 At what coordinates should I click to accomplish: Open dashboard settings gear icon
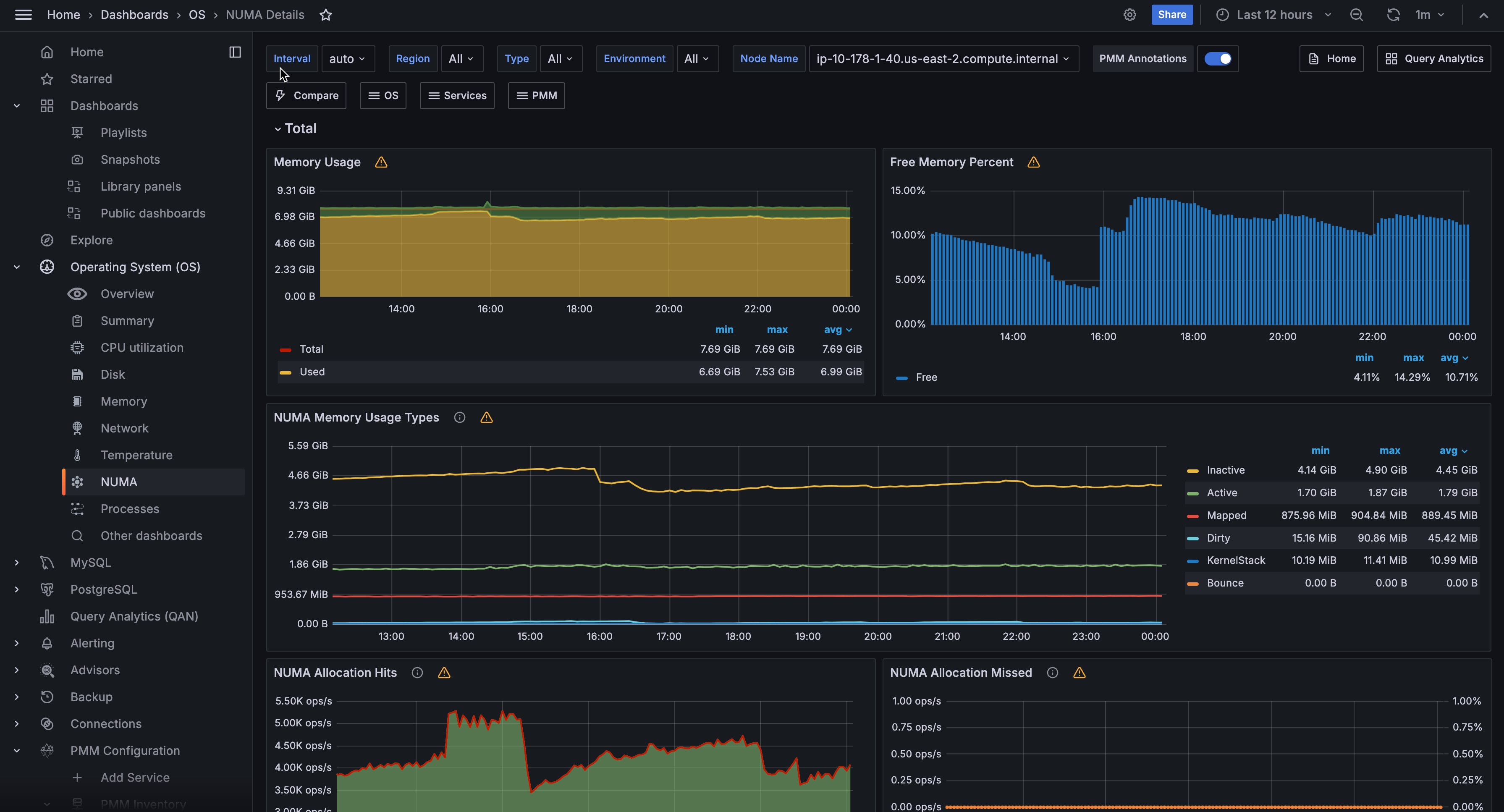coord(1130,15)
